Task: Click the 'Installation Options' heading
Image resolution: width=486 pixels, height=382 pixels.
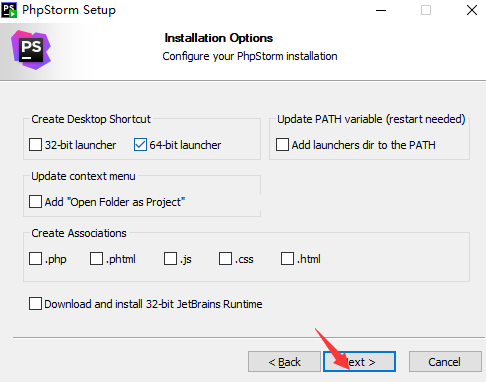Action: pos(219,38)
